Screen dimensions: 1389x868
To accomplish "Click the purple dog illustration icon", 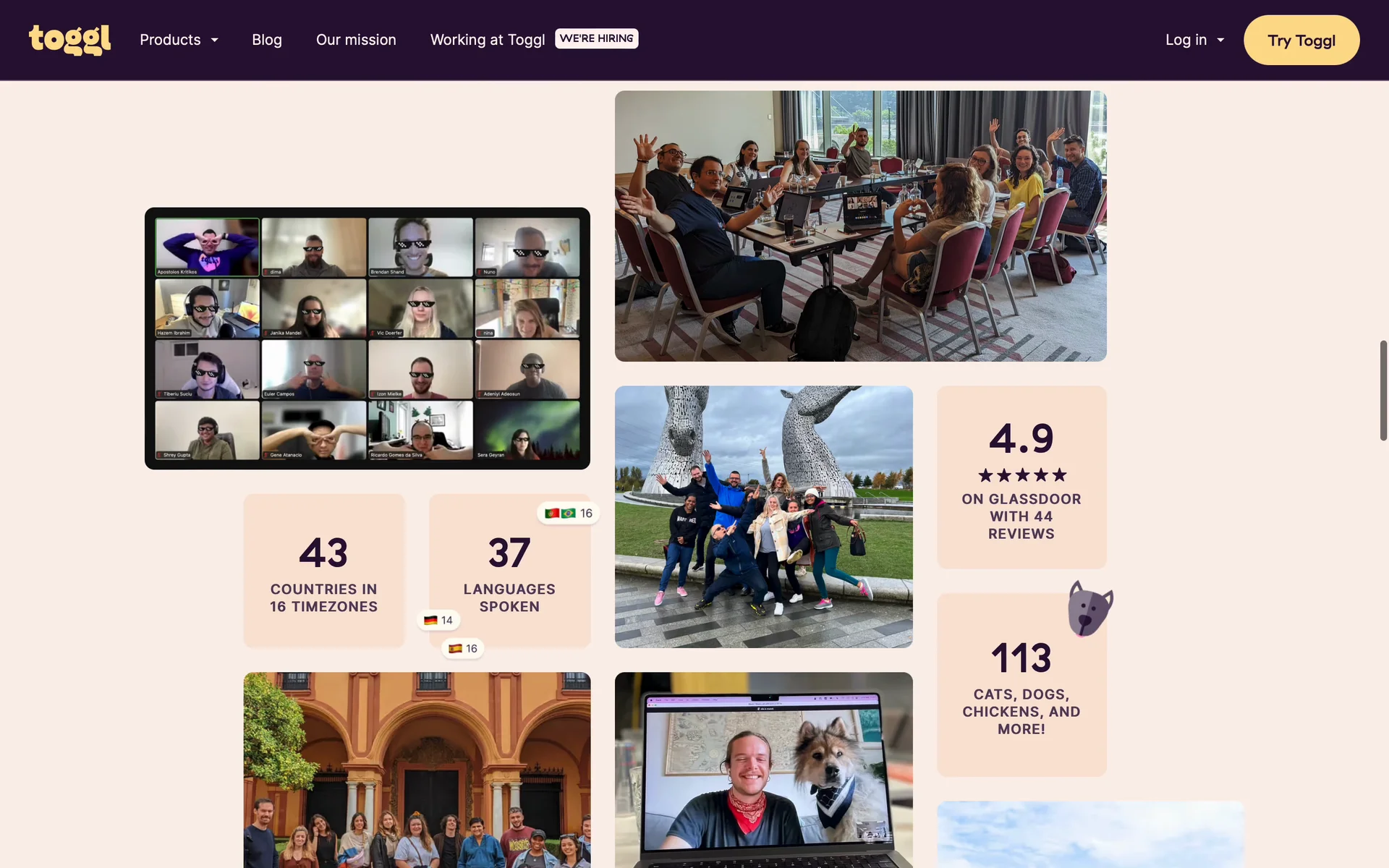I will pos(1089,608).
